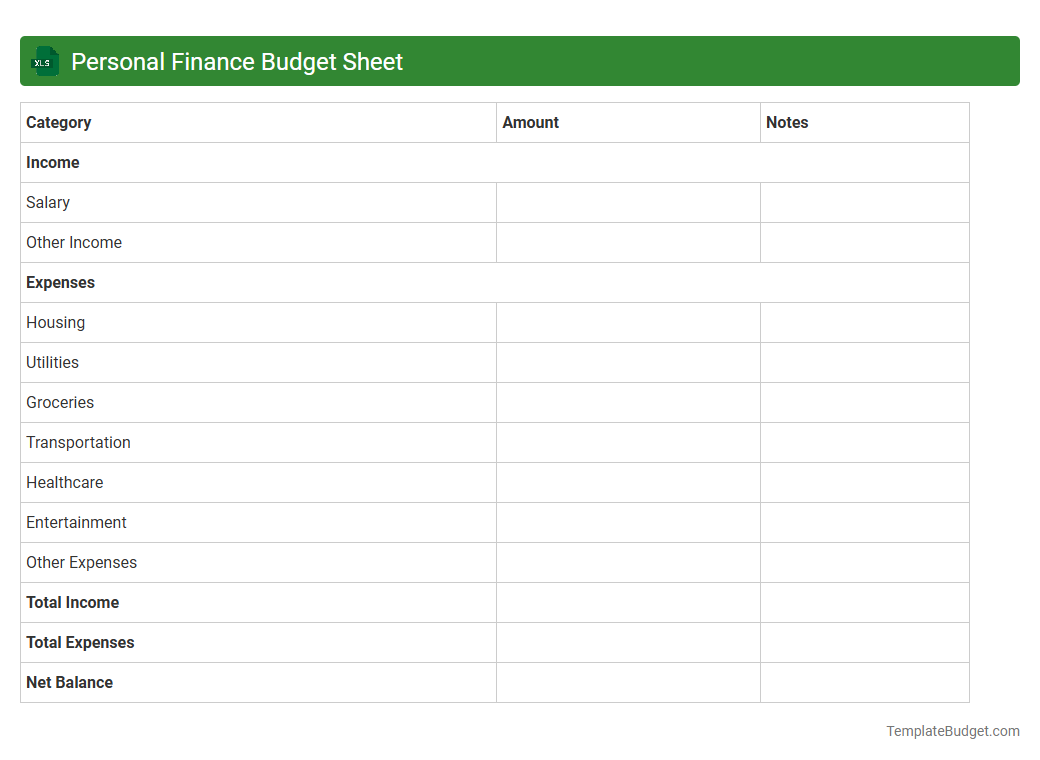Viewport: 1040px width, 760px height.
Task: Select the Utilities row
Action: pos(52,362)
